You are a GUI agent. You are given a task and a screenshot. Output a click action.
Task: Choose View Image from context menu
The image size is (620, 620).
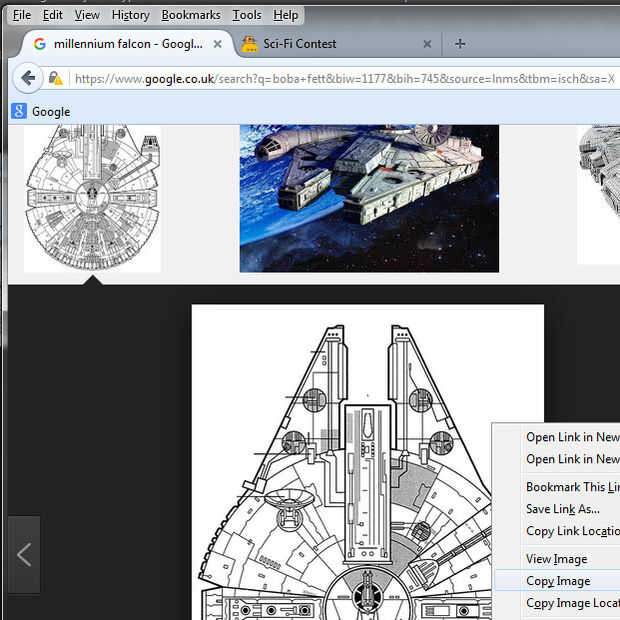pyautogui.click(x=557, y=559)
